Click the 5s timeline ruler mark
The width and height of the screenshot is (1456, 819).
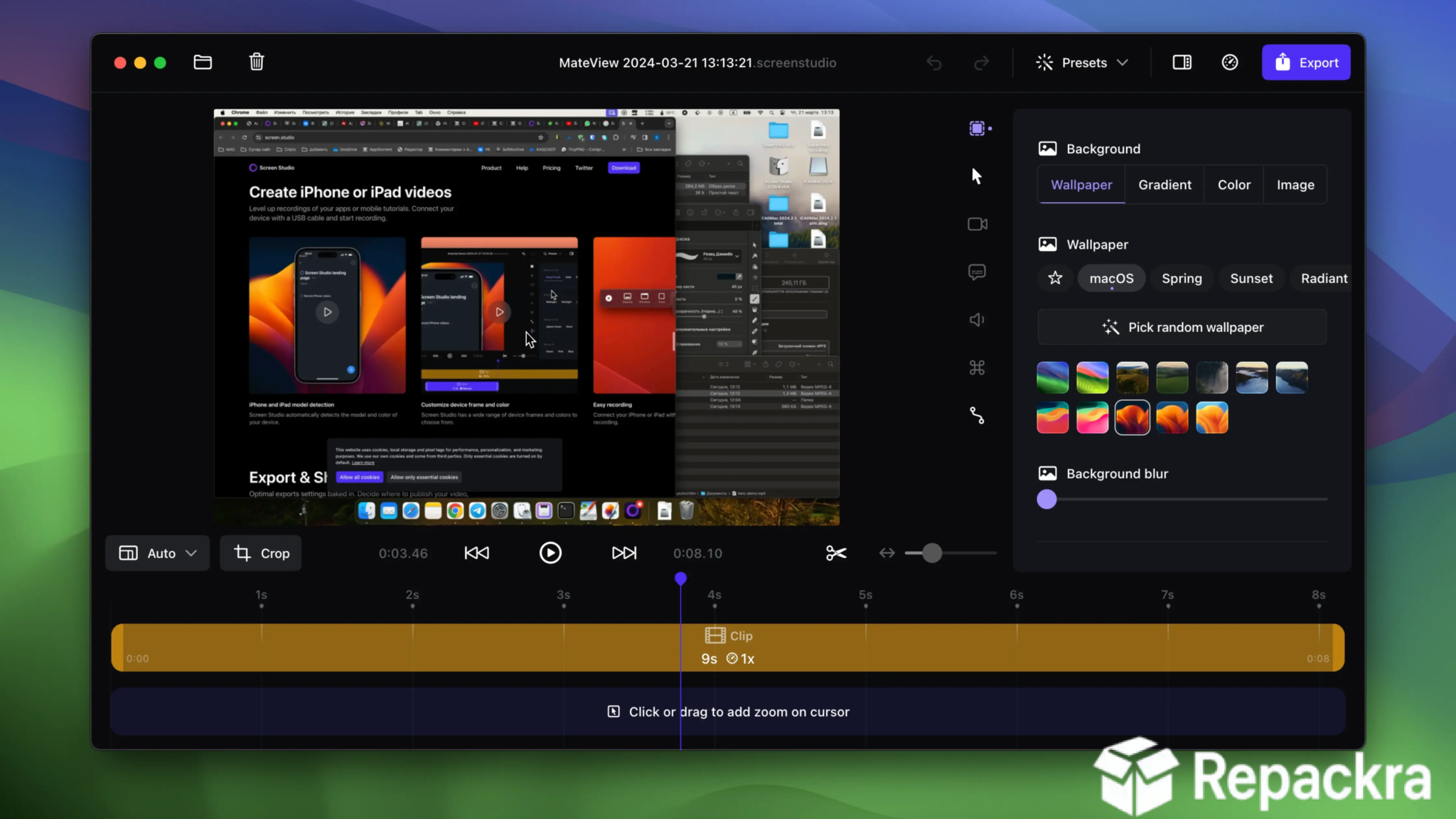click(865, 595)
